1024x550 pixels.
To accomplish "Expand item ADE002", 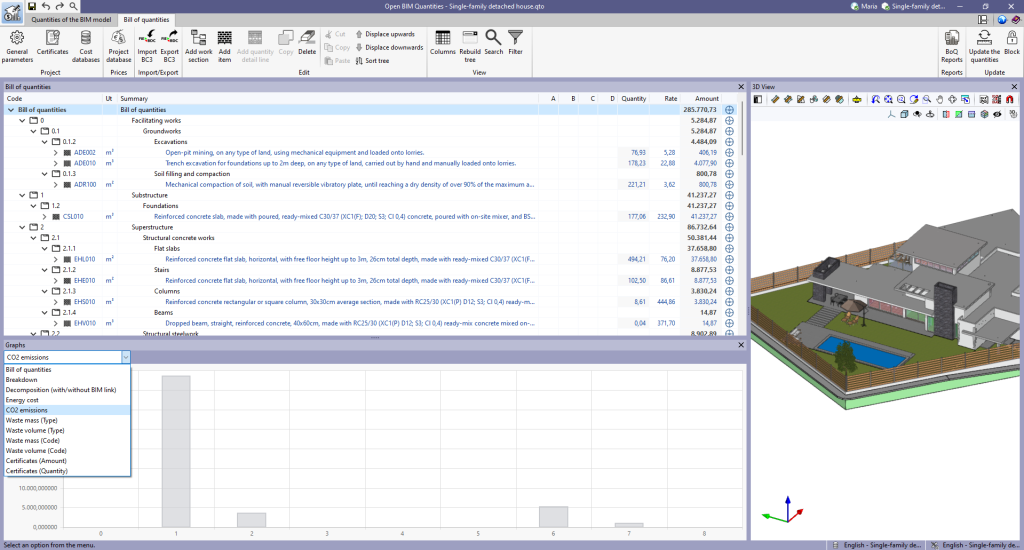I will point(56,152).
